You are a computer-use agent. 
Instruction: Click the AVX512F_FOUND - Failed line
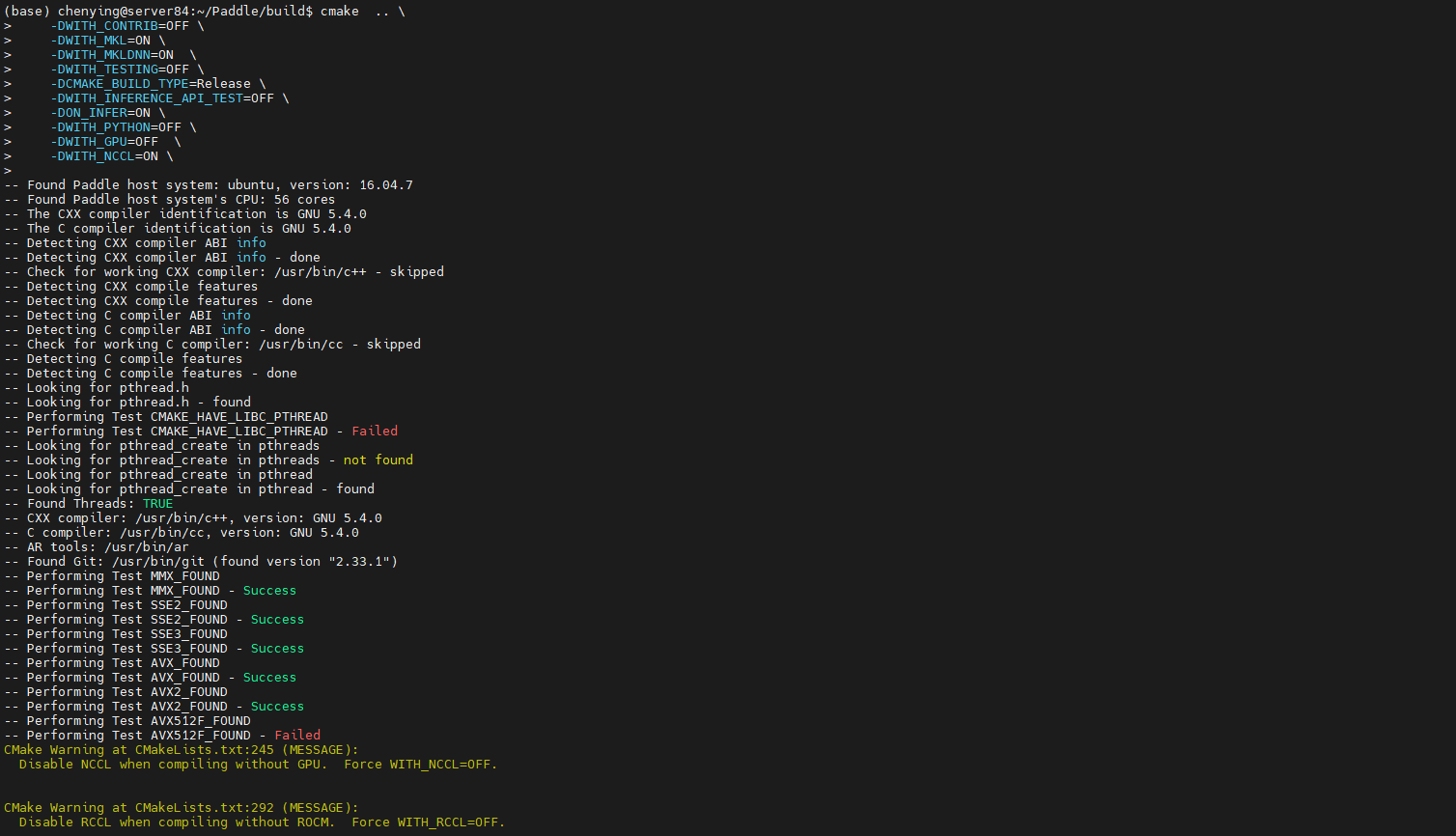162,736
